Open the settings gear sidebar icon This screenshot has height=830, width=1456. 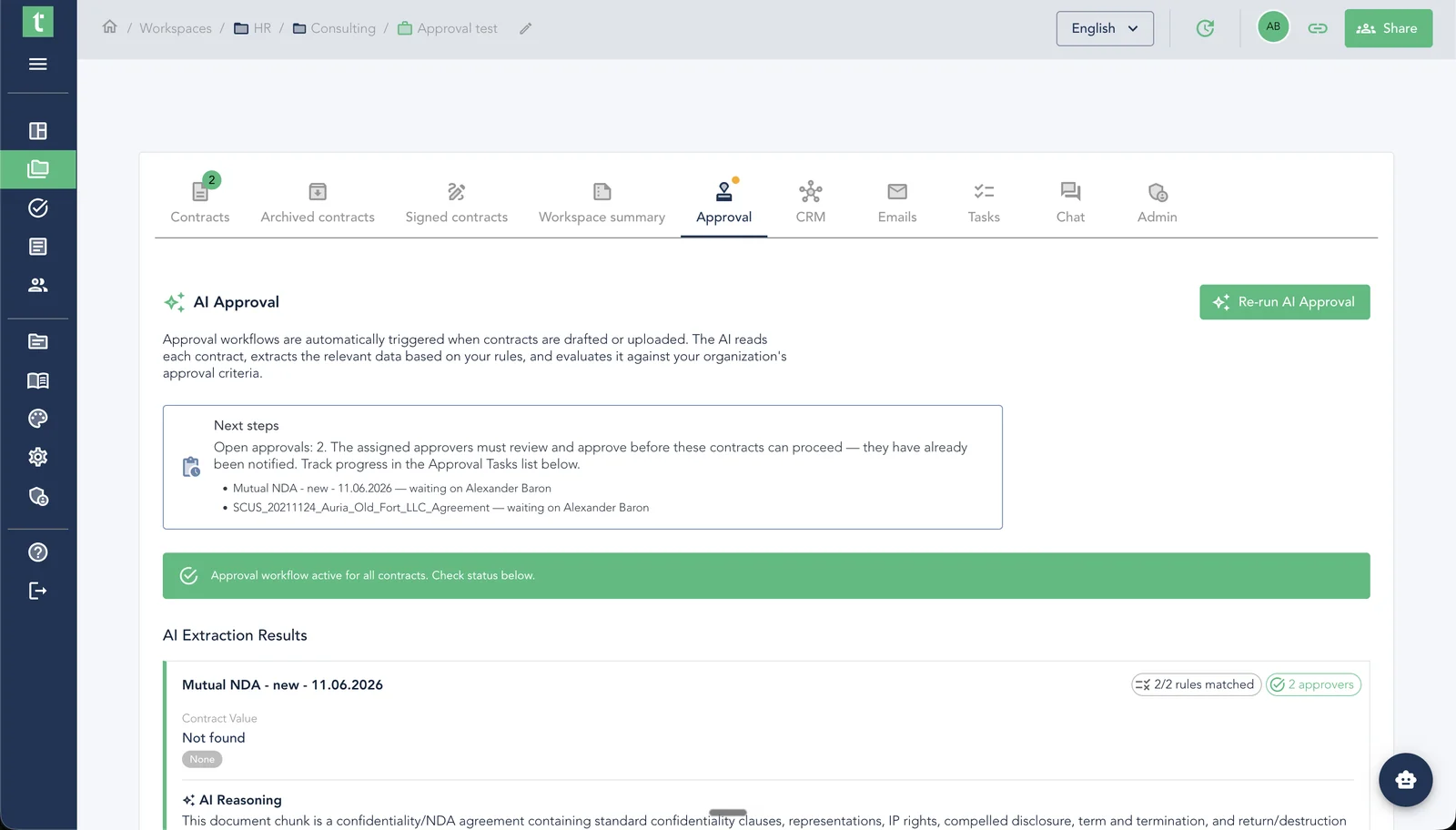pyautogui.click(x=37, y=457)
